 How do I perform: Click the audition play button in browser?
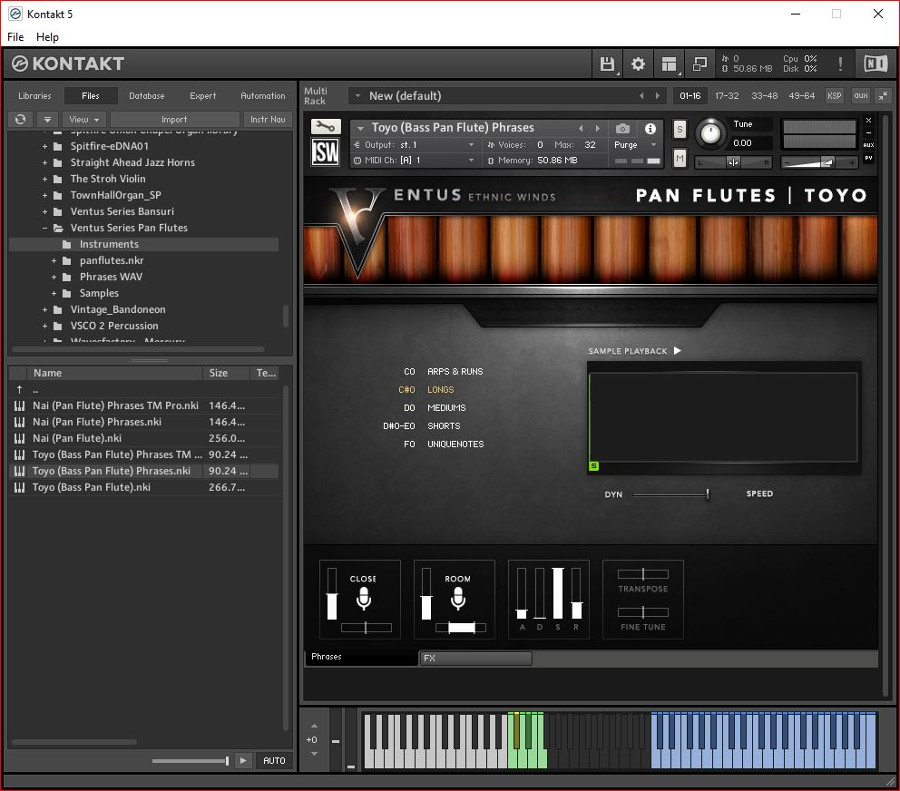pyautogui.click(x=243, y=760)
